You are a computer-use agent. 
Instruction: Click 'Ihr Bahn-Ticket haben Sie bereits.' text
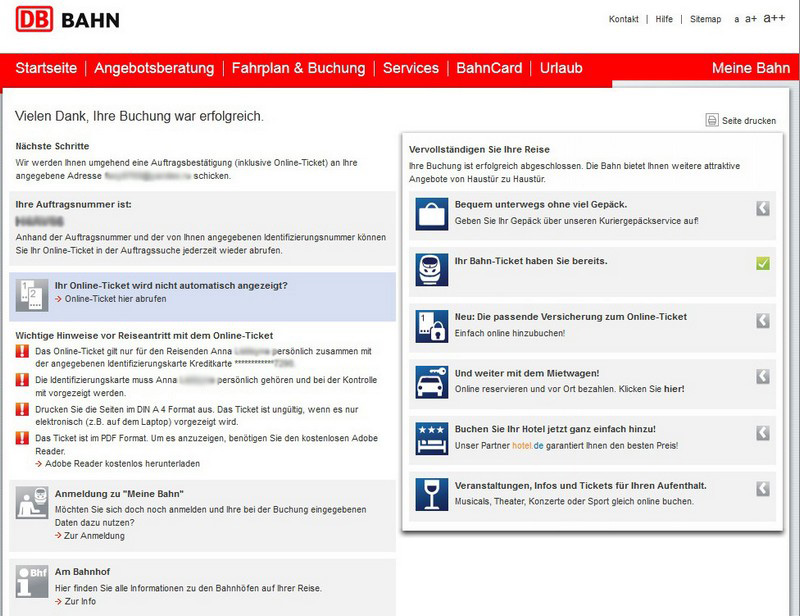pos(531,261)
